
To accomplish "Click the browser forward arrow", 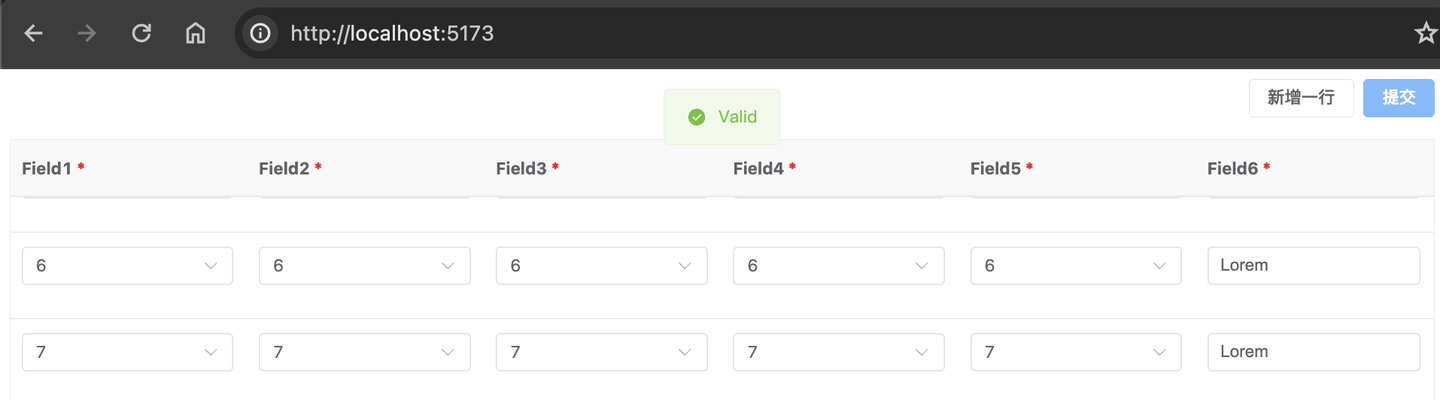I will (x=88, y=34).
